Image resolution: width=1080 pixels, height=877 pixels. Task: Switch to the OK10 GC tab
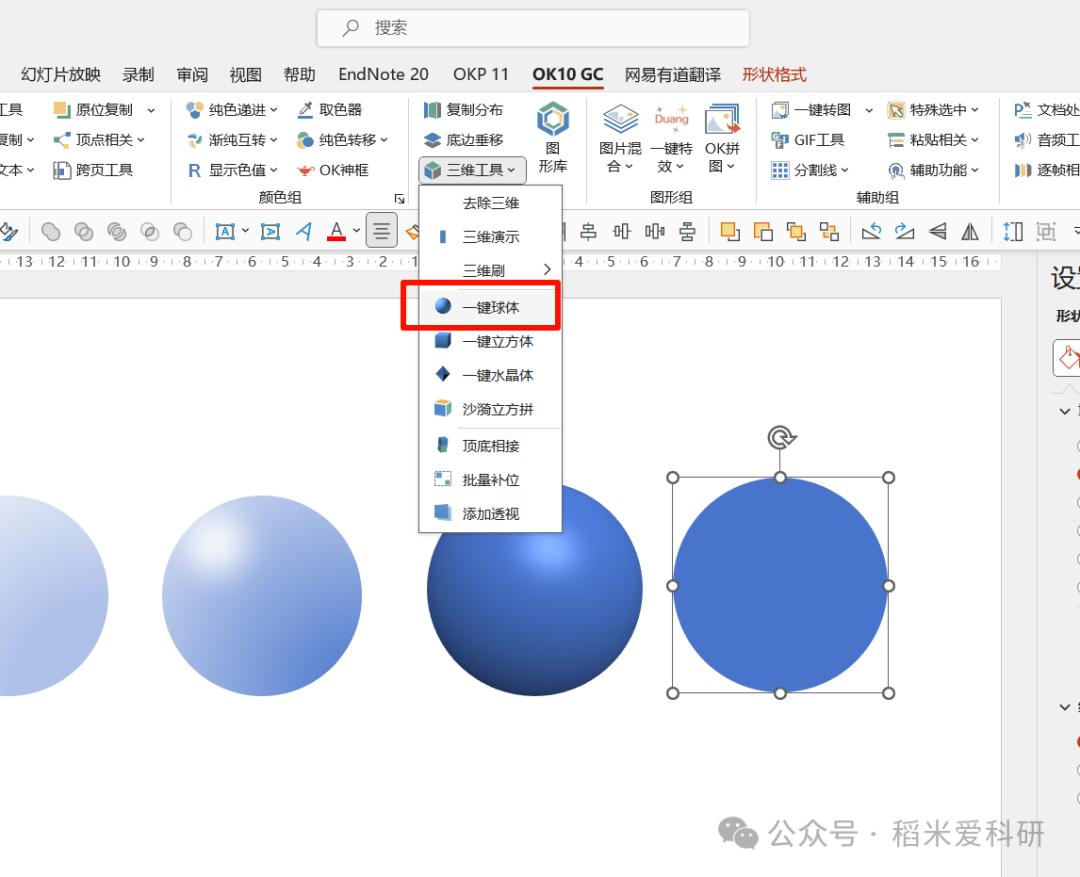pyautogui.click(x=568, y=74)
